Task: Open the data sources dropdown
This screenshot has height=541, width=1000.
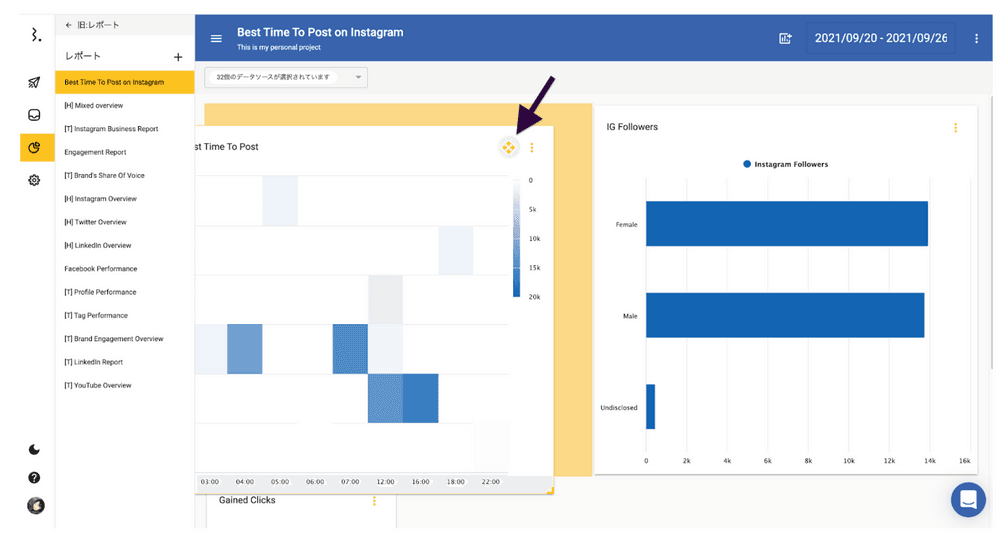Action: point(286,77)
